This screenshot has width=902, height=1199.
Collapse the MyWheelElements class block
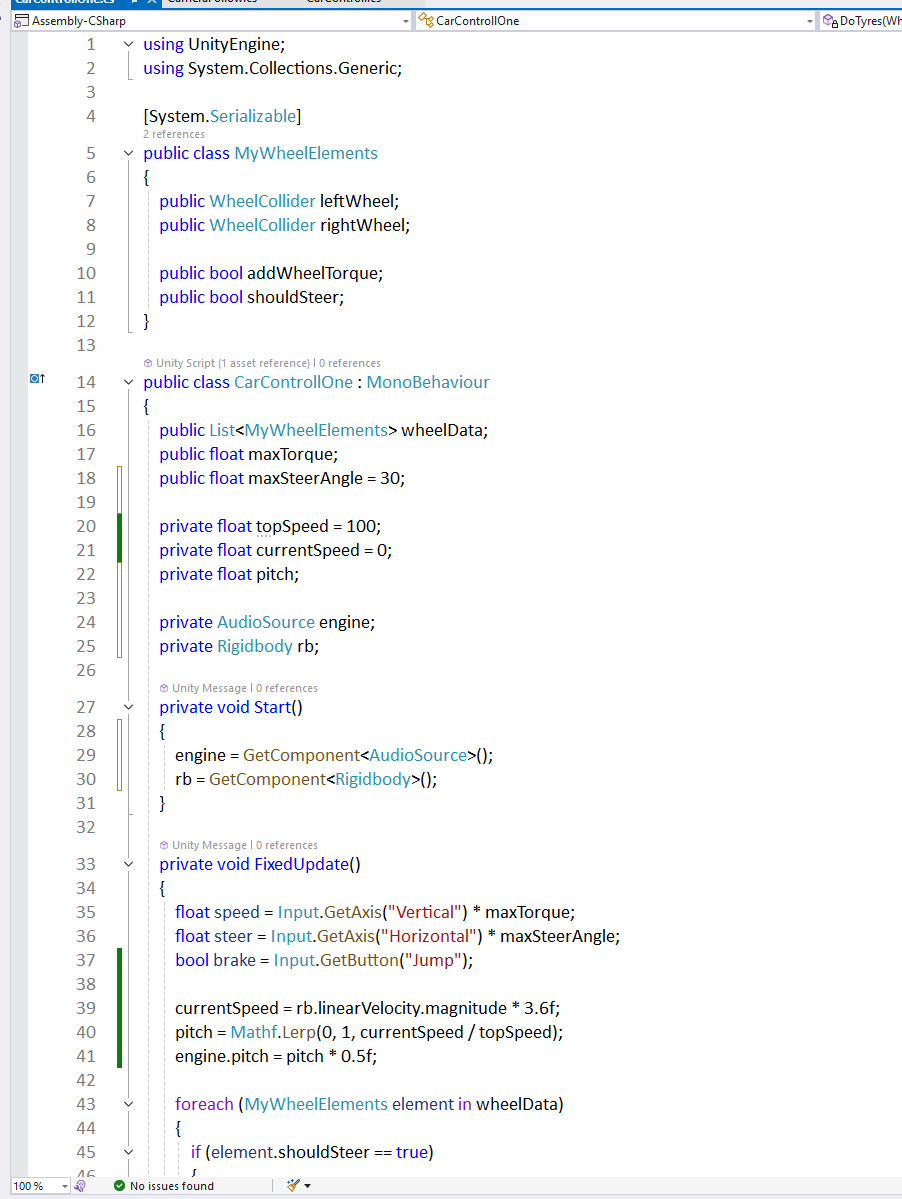[x=128, y=153]
